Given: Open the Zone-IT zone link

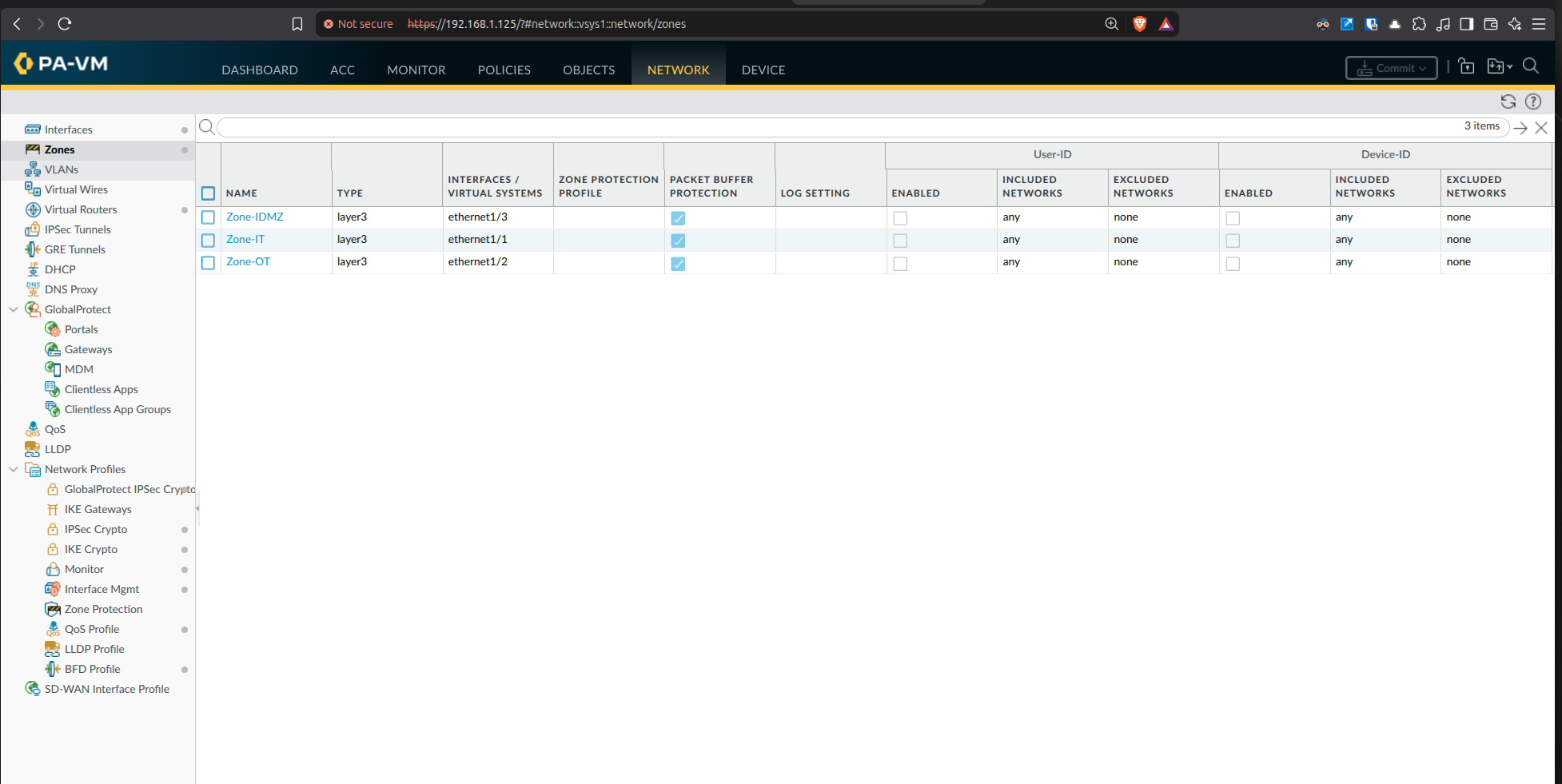Looking at the screenshot, I should click(x=245, y=239).
